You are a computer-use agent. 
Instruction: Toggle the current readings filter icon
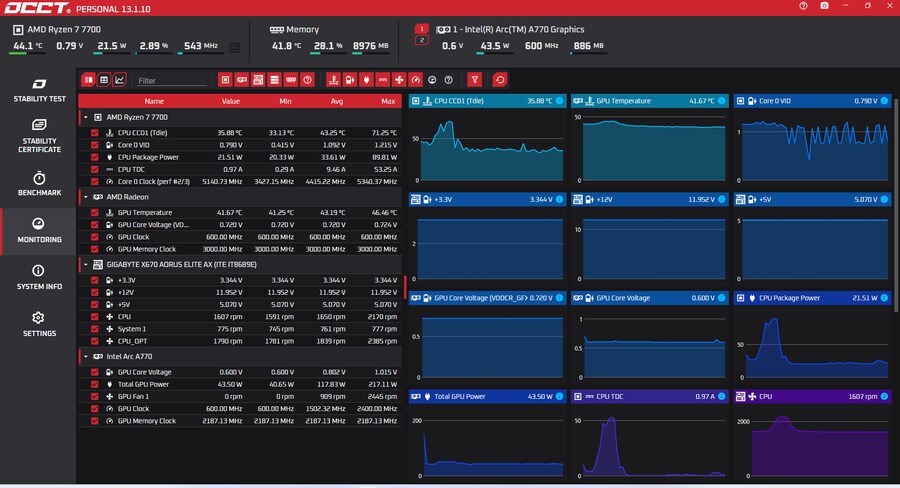[383, 80]
